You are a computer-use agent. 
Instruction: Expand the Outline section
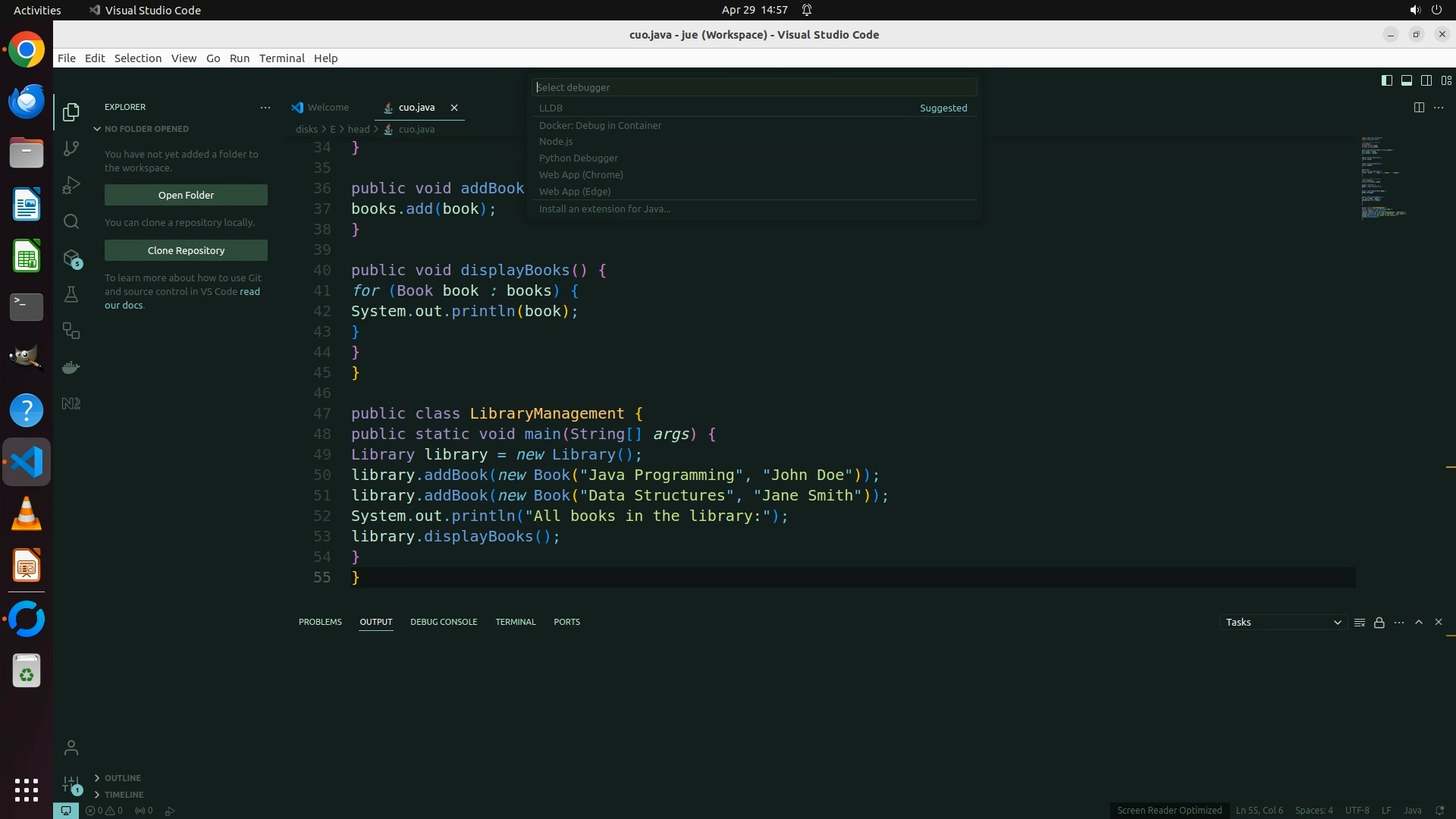[x=122, y=778]
